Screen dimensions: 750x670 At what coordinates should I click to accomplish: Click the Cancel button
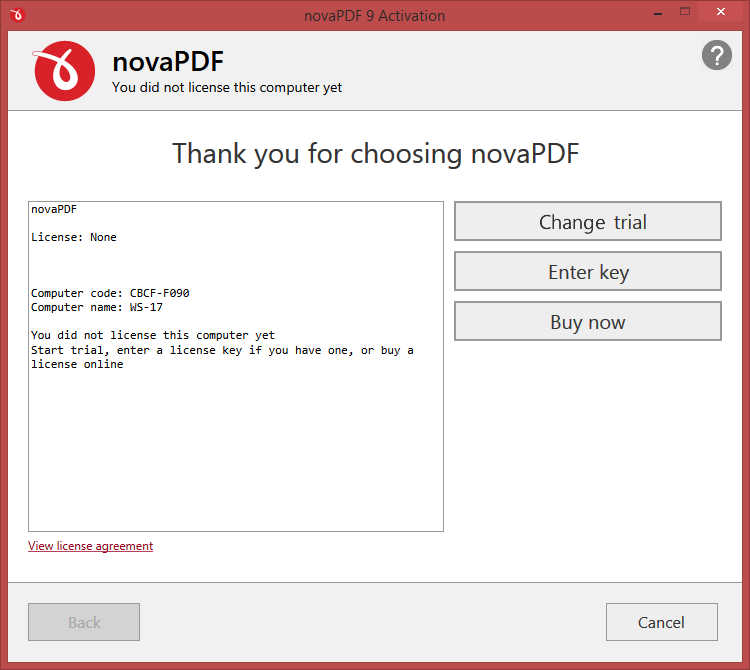(x=662, y=622)
